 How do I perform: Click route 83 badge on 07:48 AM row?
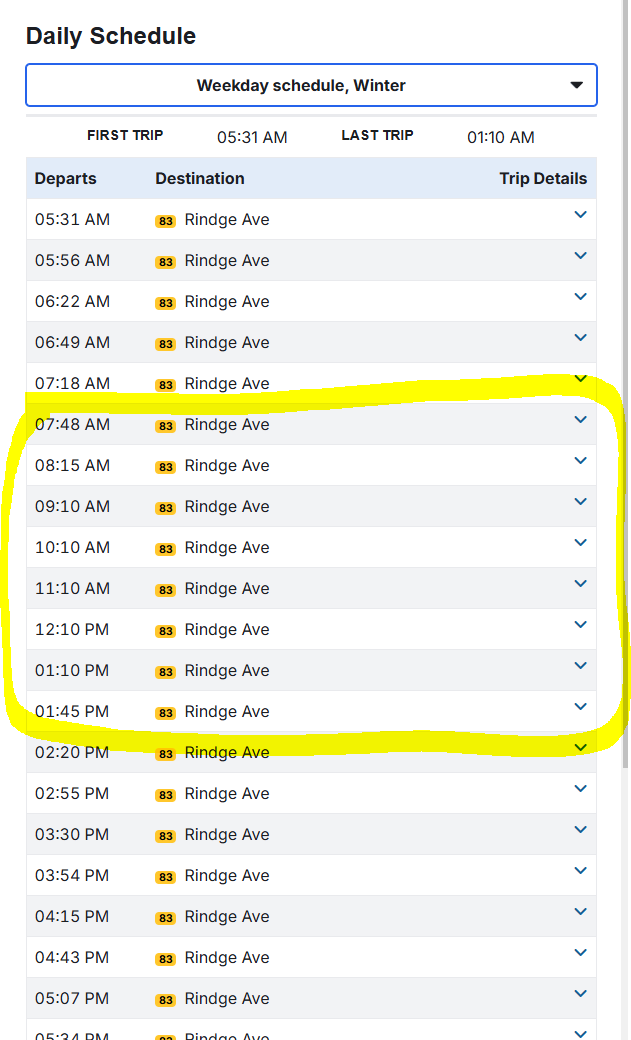[x=166, y=426]
